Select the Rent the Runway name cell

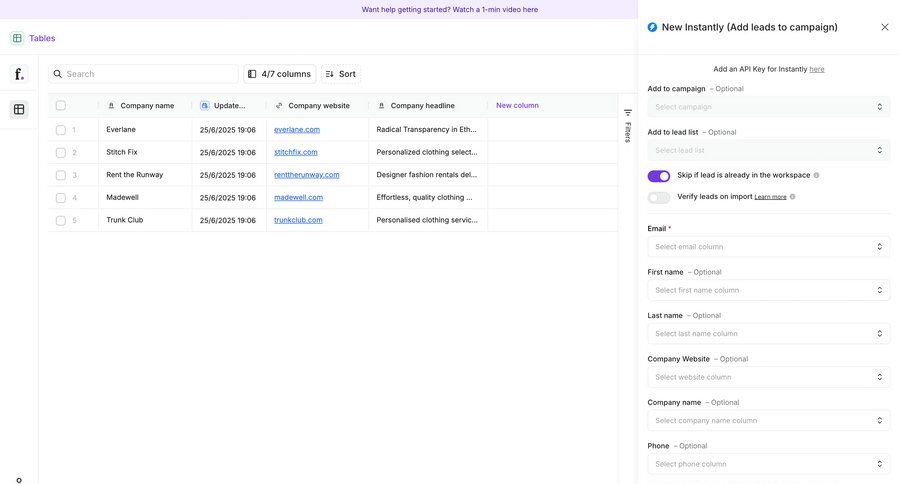[145, 175]
